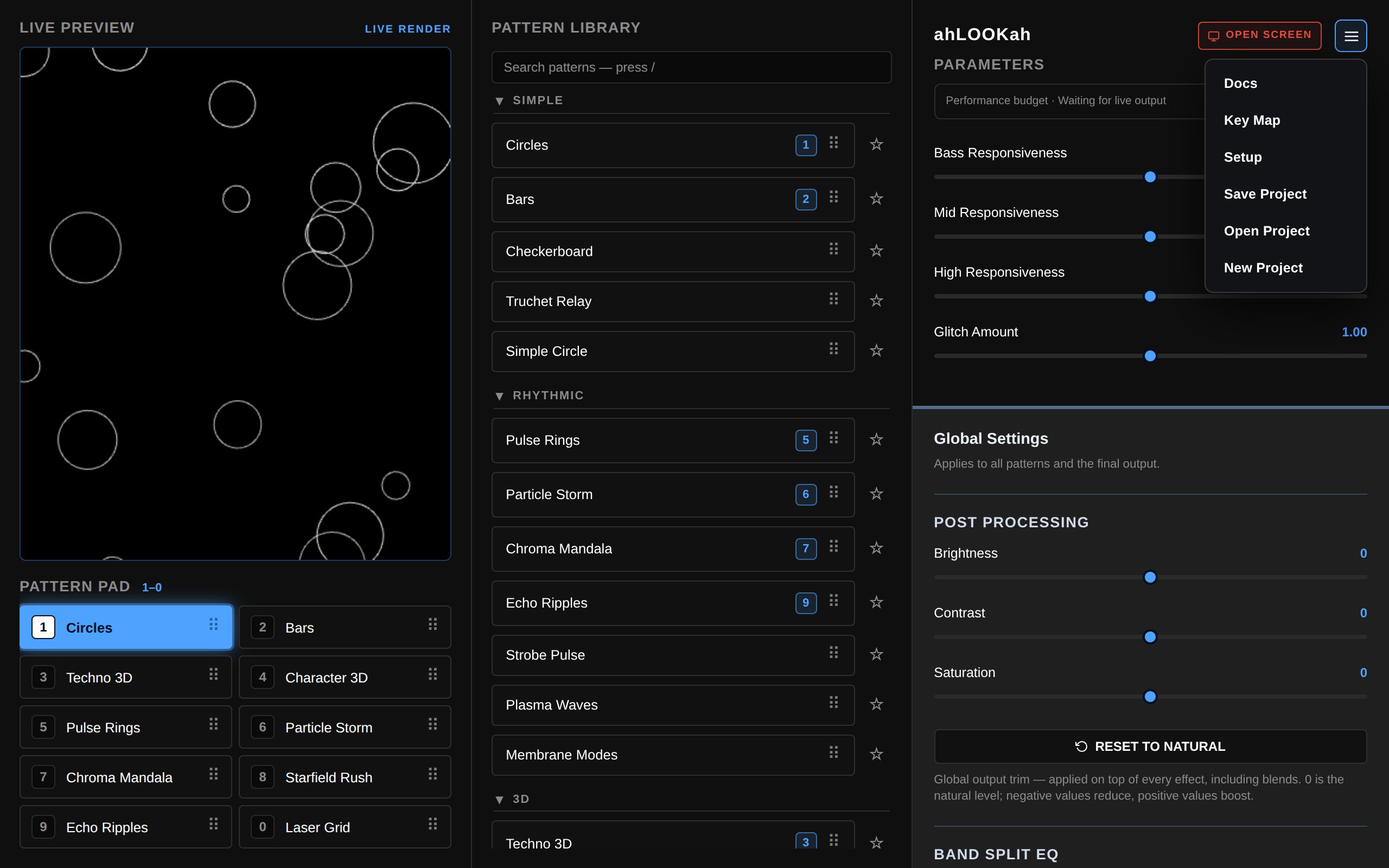Star the Bars pattern in library
This screenshot has height=868, width=1389.
tap(876, 199)
